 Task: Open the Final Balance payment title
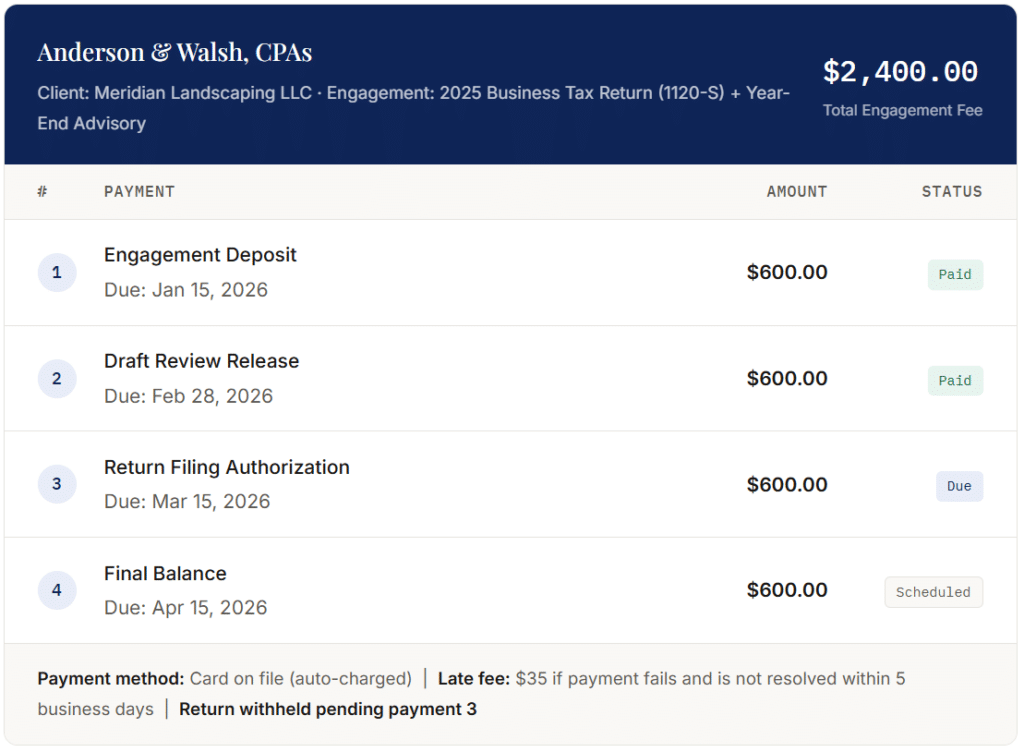pos(165,573)
